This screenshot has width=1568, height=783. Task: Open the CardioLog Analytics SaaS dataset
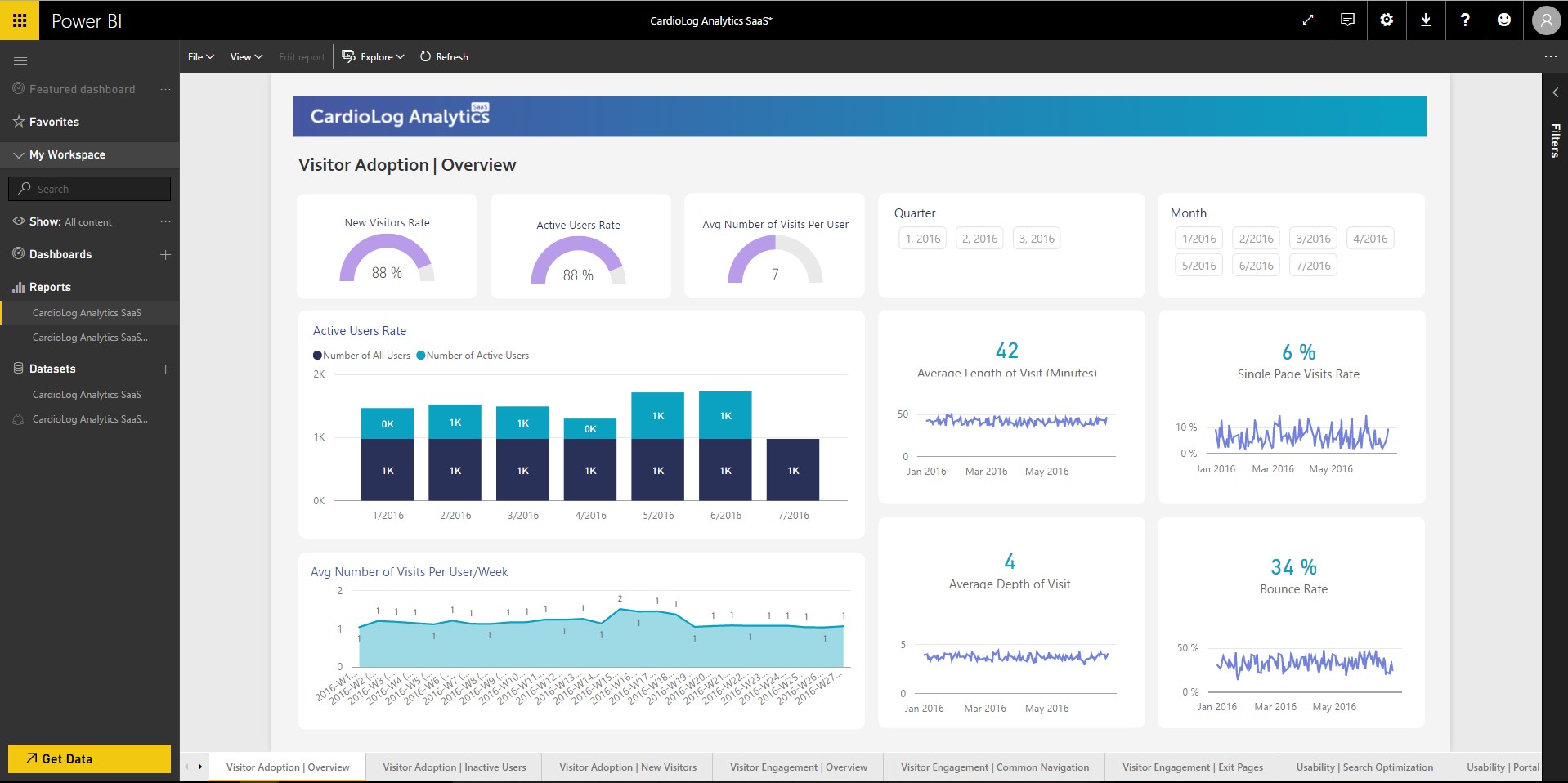tap(90, 395)
